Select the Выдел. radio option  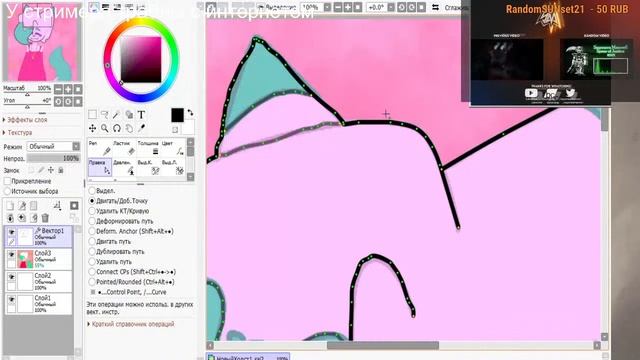(92, 191)
